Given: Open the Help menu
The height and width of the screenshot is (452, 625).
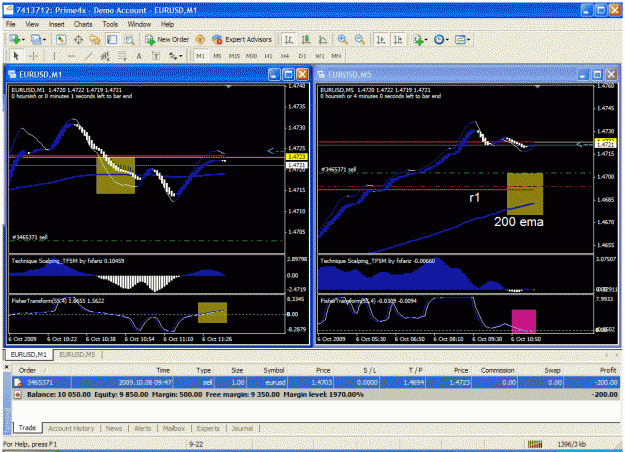Looking at the screenshot, I should pos(167,24).
